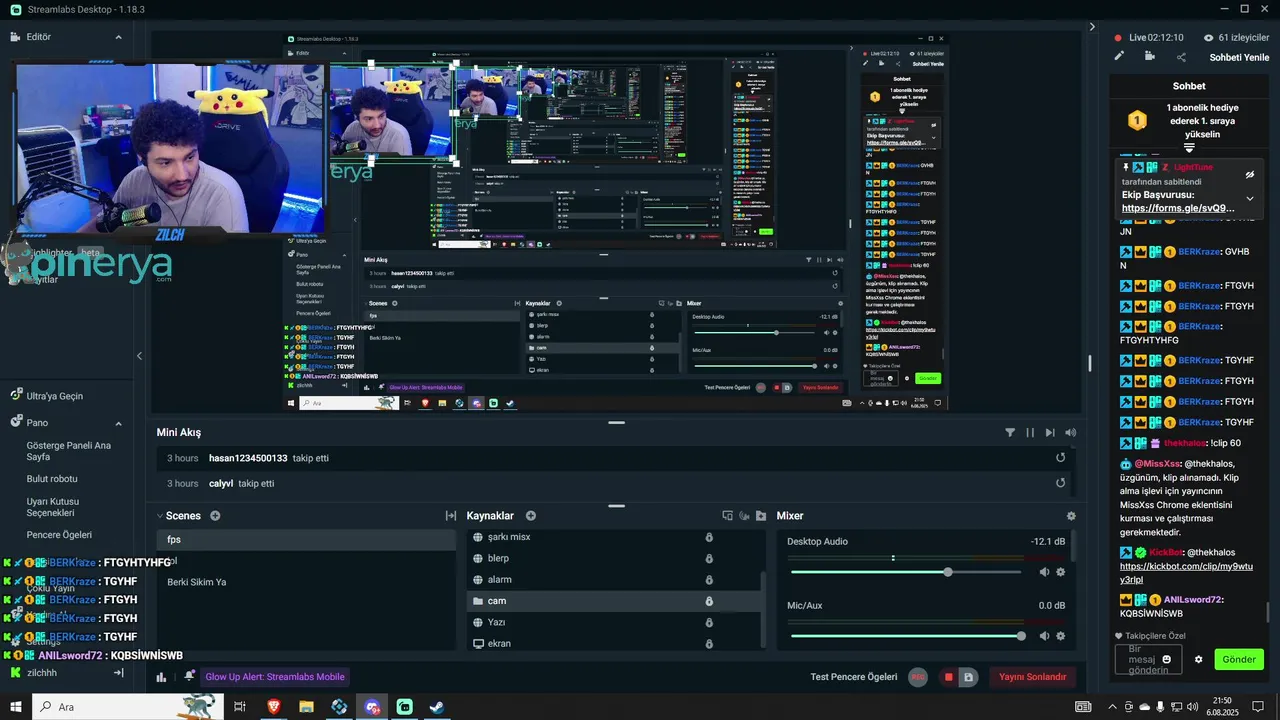Skip the current alert in Mini Akış

pos(1050,433)
